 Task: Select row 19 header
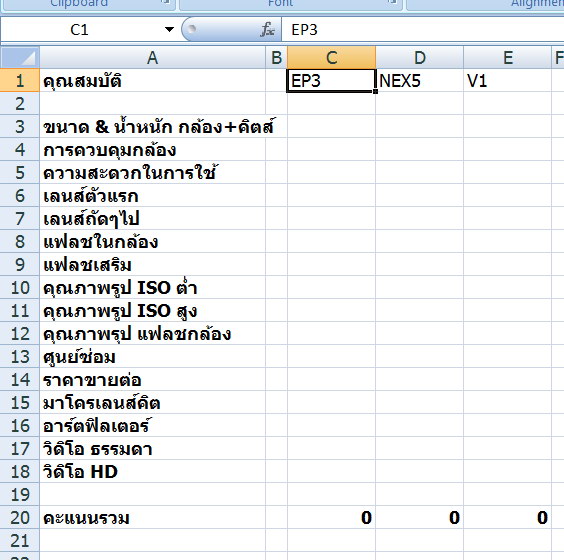pos(19,495)
